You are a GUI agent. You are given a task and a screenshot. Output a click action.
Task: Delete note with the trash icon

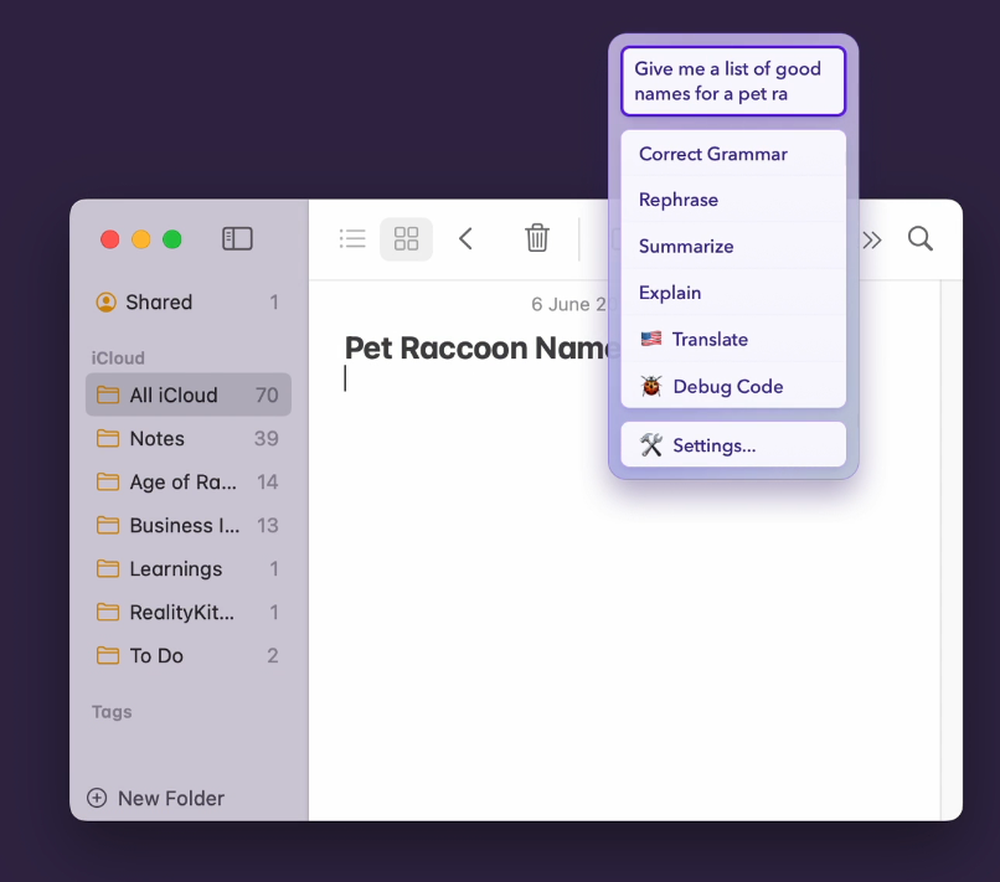(x=537, y=238)
